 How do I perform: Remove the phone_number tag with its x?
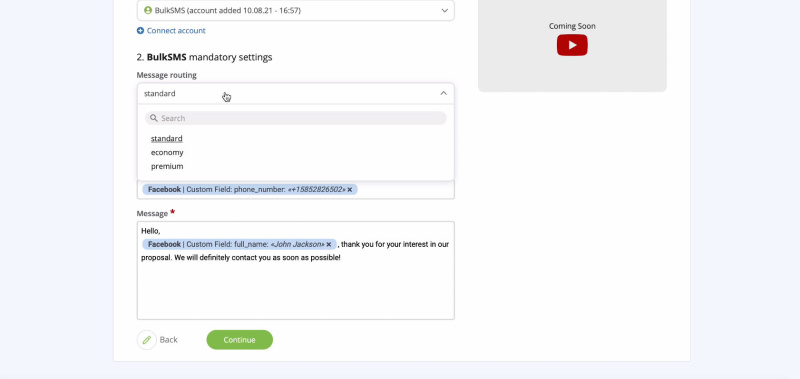click(350, 190)
